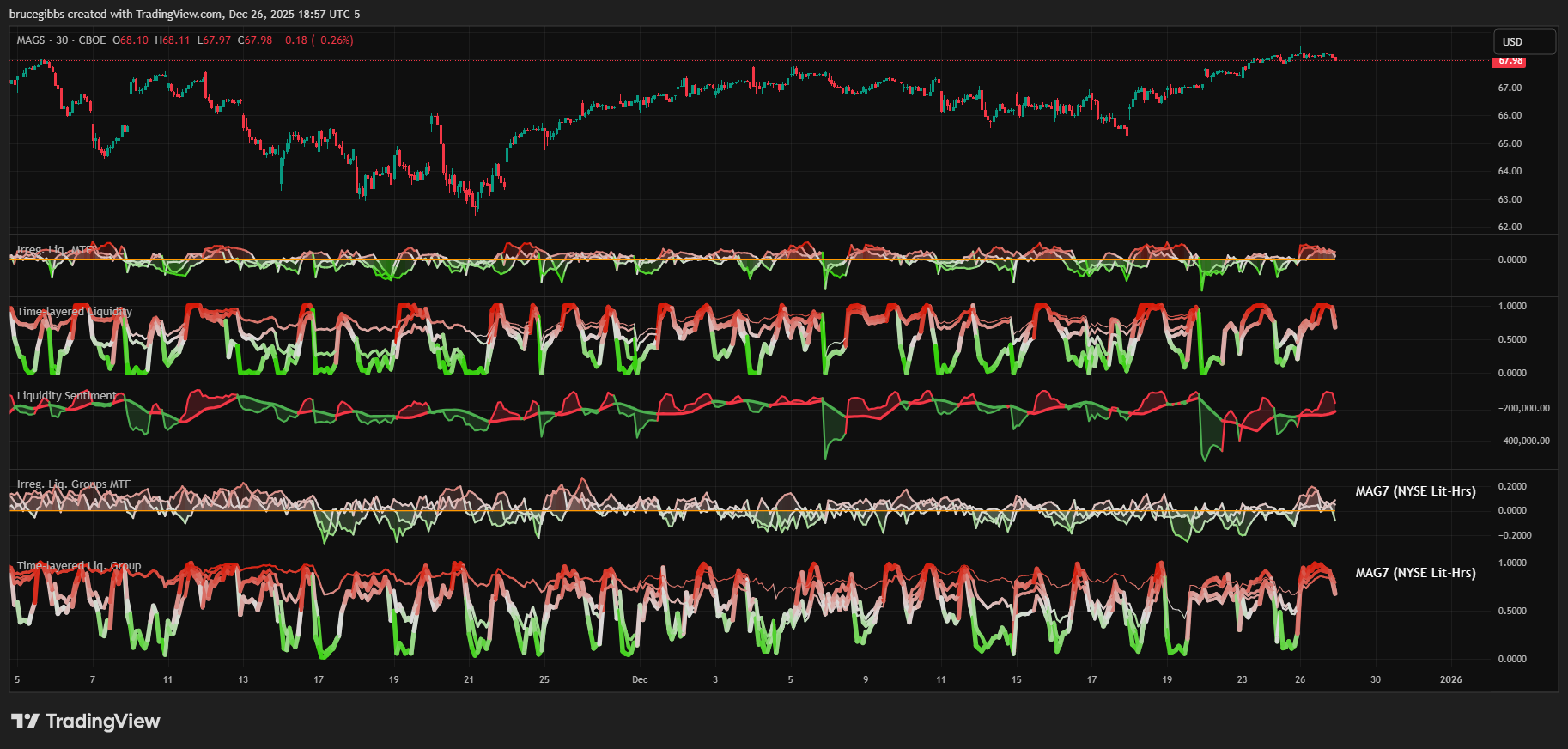This screenshot has width=1568, height=749.
Task: Click the Liquidity Sentiment indicator label
Action: pyautogui.click(x=66, y=396)
